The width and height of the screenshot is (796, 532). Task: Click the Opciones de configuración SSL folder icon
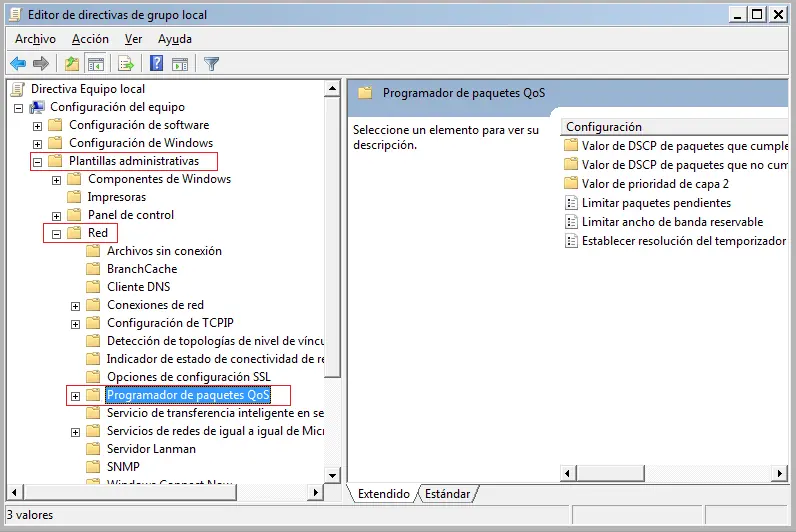coord(93,377)
